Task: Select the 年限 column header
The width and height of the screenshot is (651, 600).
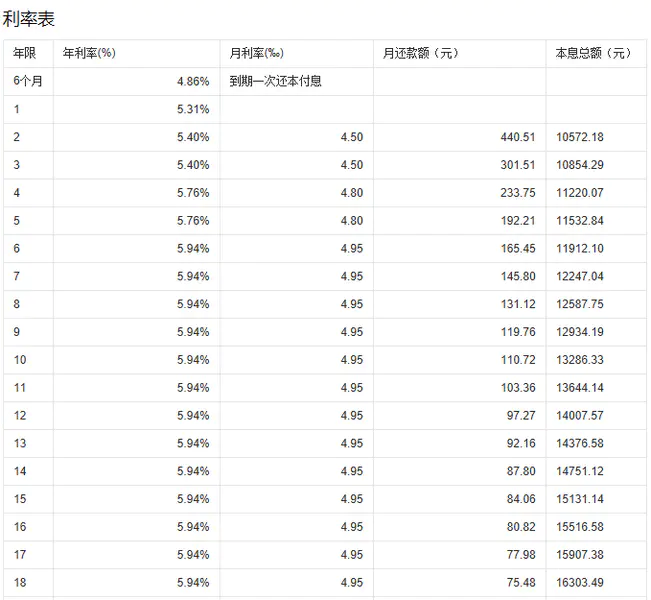Action: tap(24, 53)
